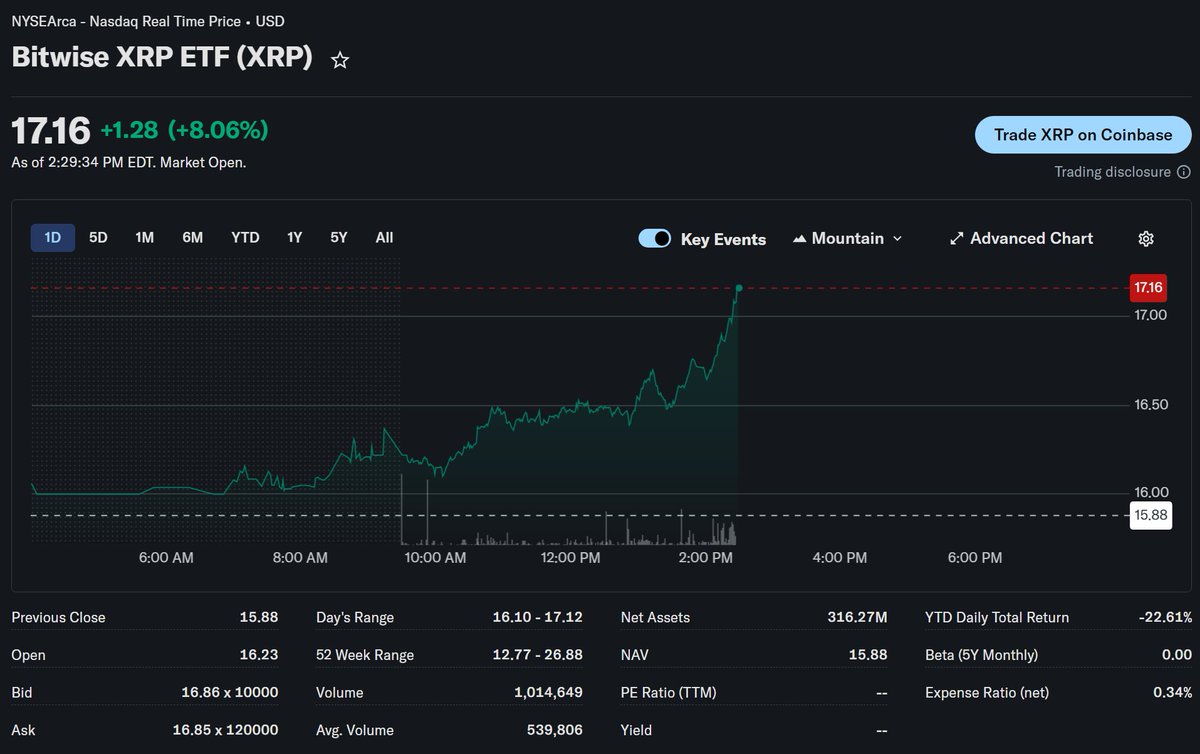Open the Trading disclosure link
The height and width of the screenshot is (754, 1200).
1112,172
